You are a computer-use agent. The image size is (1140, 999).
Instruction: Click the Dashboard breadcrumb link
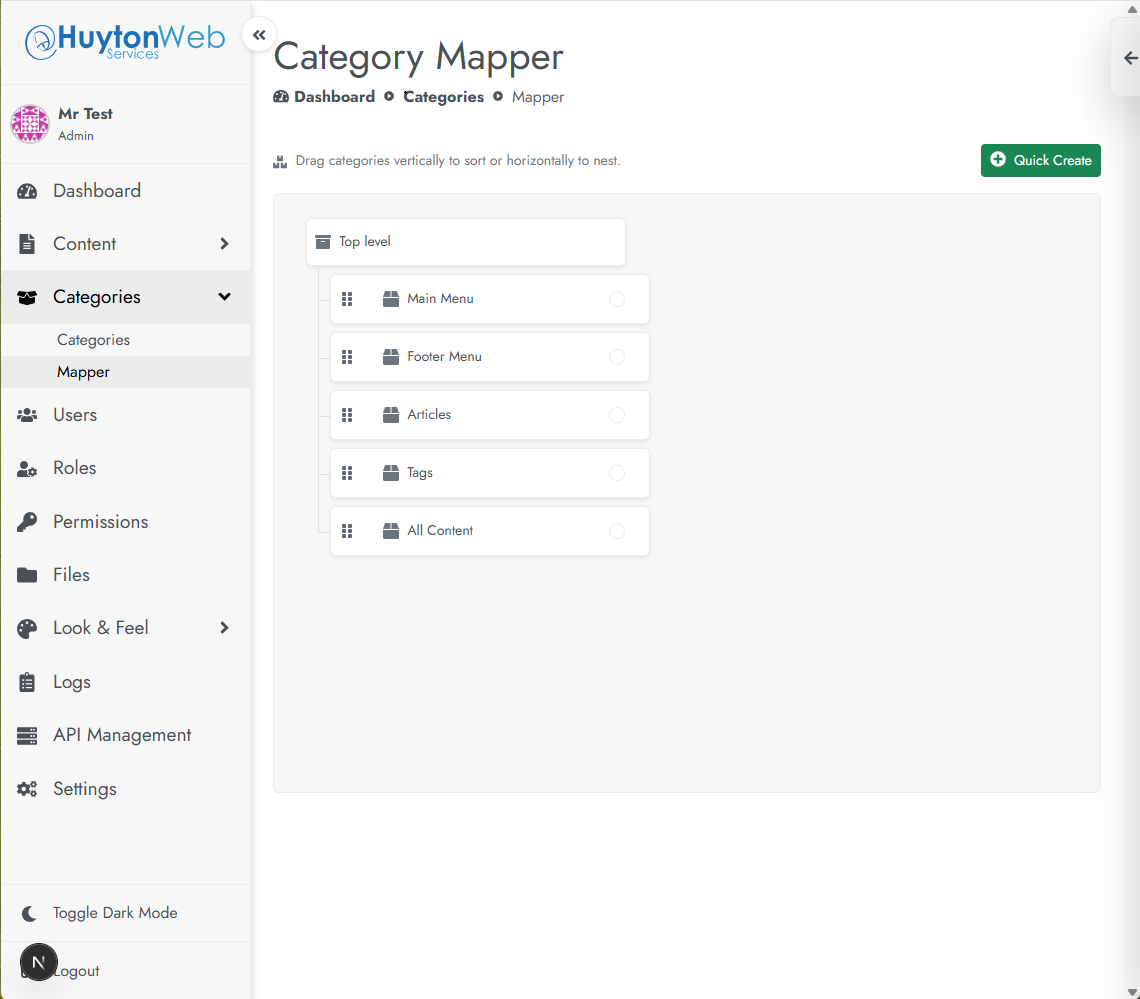coord(334,97)
